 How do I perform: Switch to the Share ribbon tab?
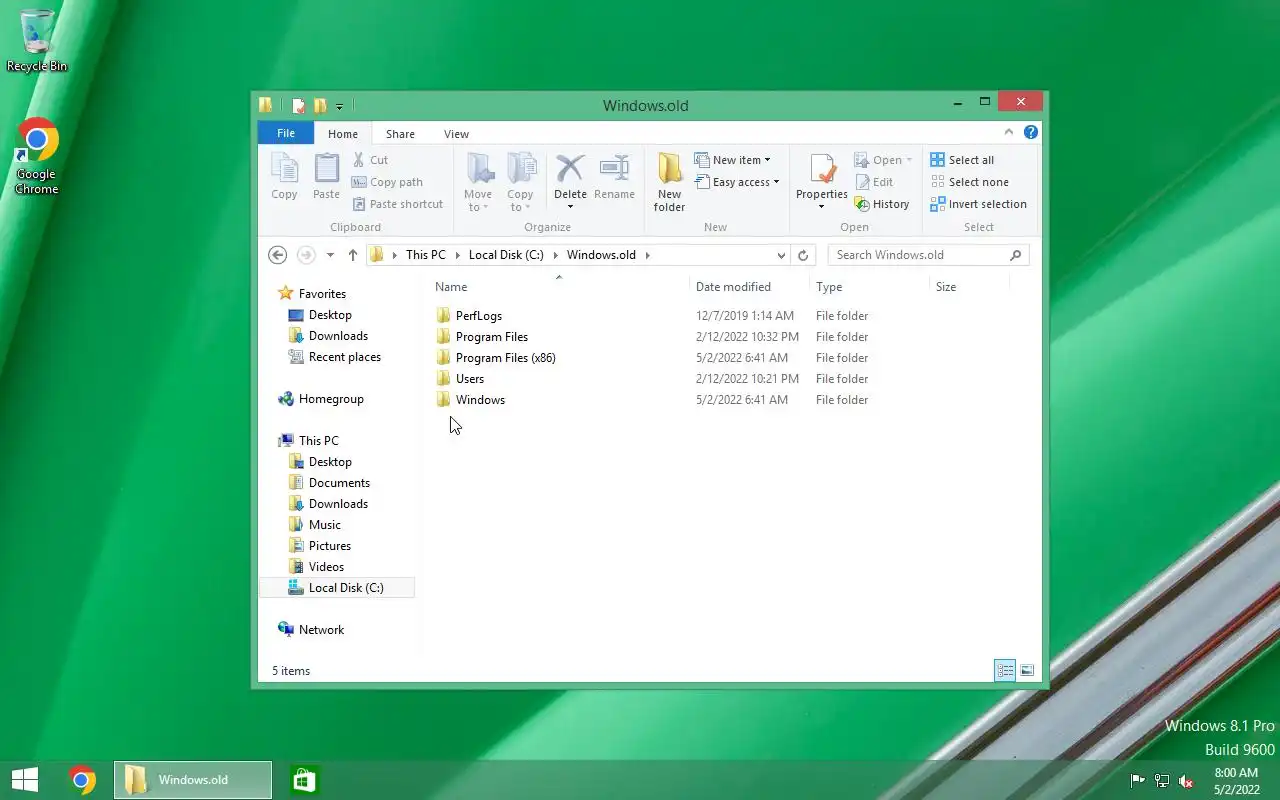[400, 134]
